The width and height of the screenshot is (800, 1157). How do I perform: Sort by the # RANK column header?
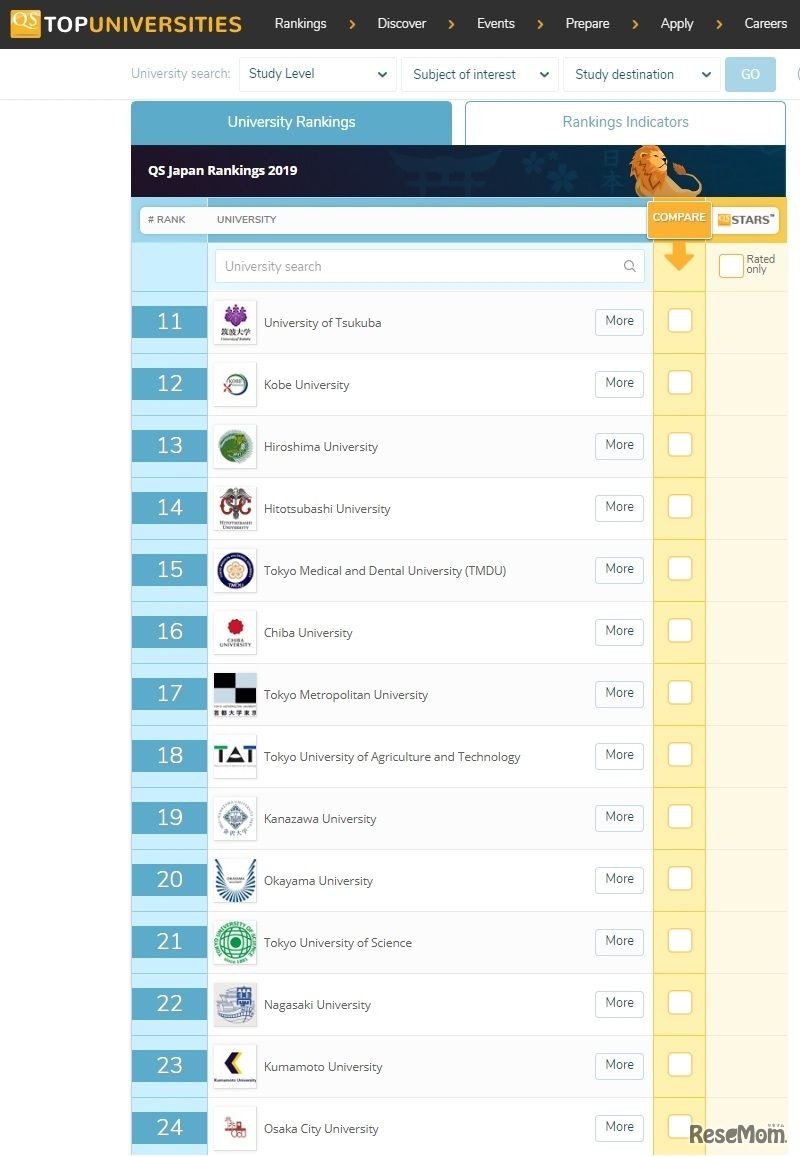[167, 219]
